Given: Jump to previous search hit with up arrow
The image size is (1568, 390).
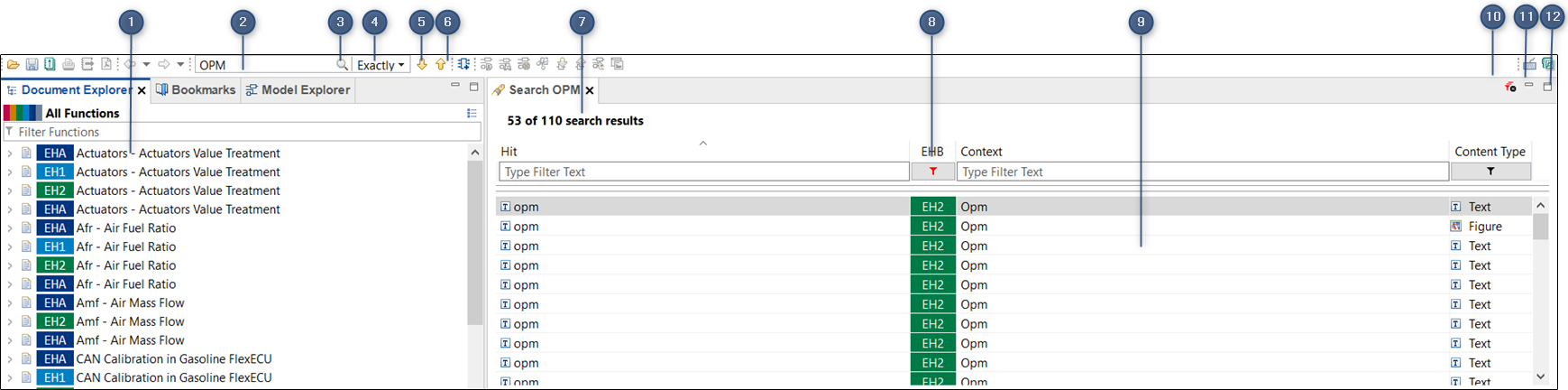Looking at the screenshot, I should point(441,65).
